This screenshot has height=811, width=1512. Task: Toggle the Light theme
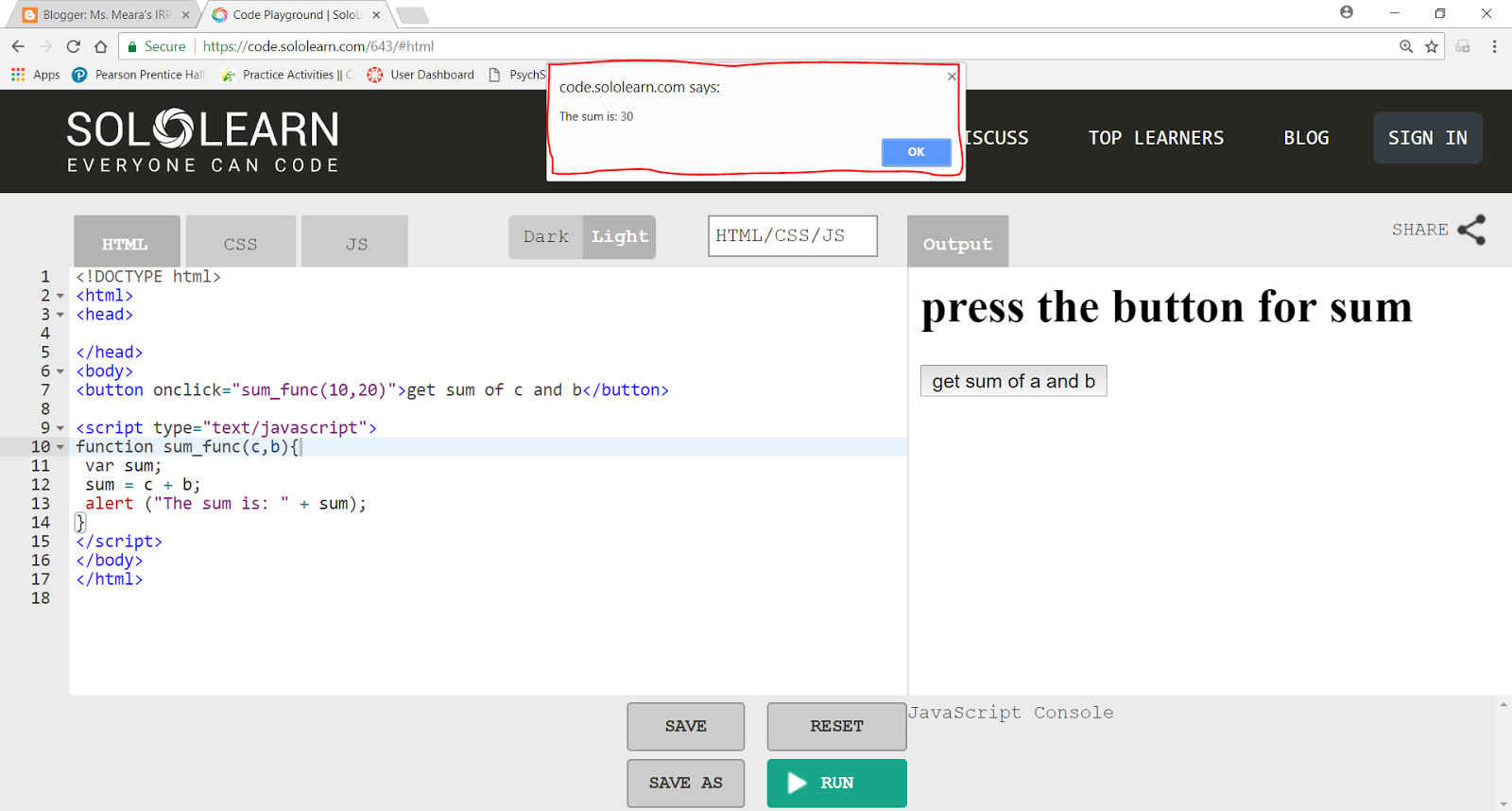tap(620, 237)
